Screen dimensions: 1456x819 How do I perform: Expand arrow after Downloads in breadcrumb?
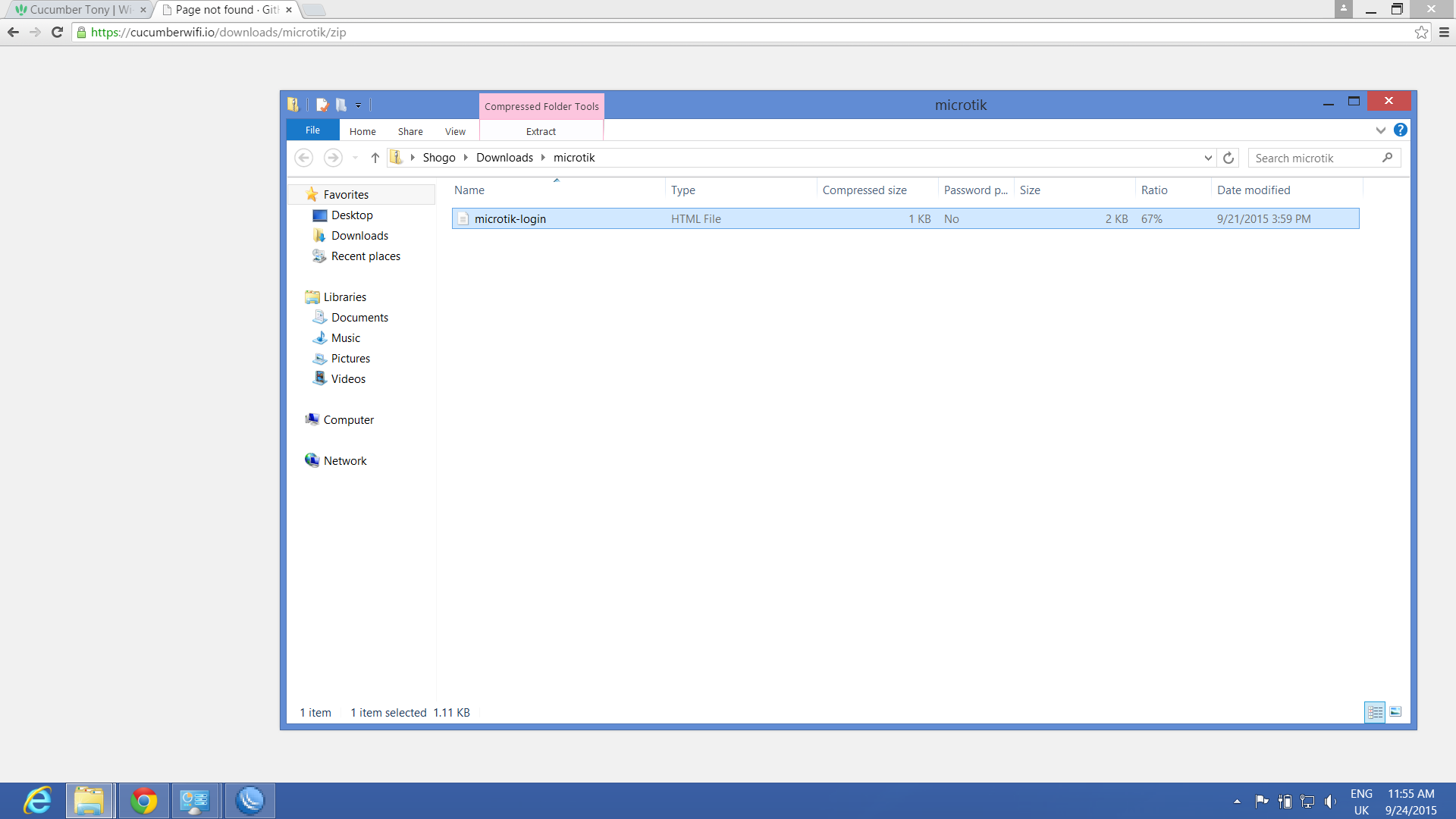coord(543,158)
